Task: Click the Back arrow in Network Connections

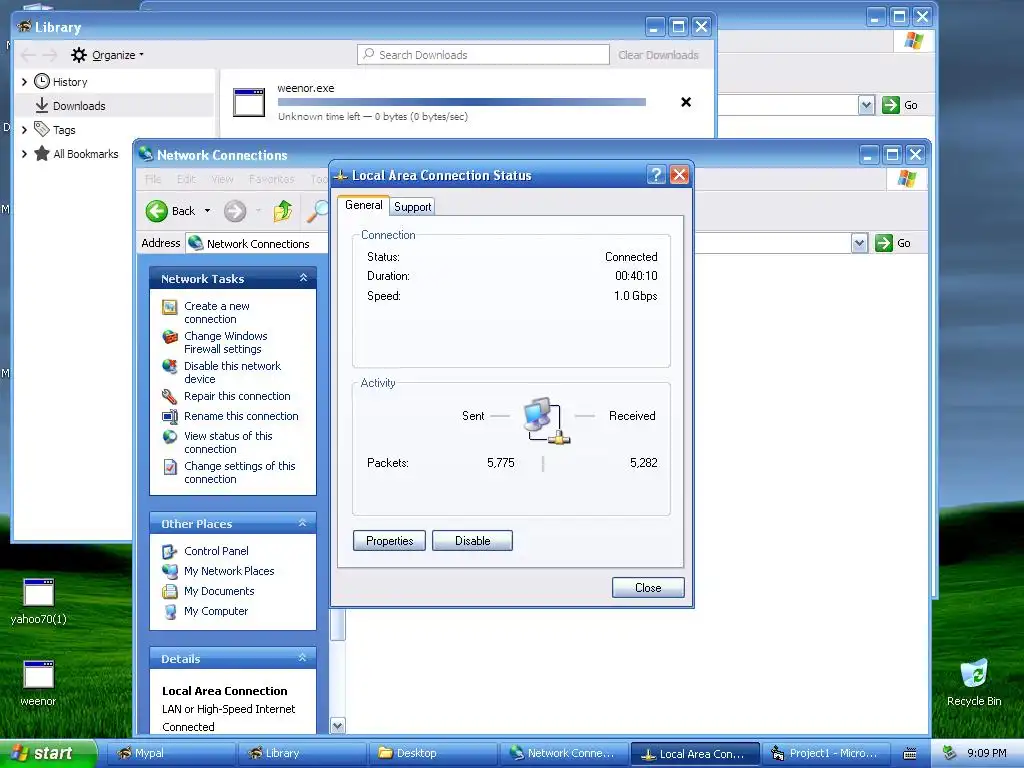Action: point(157,211)
